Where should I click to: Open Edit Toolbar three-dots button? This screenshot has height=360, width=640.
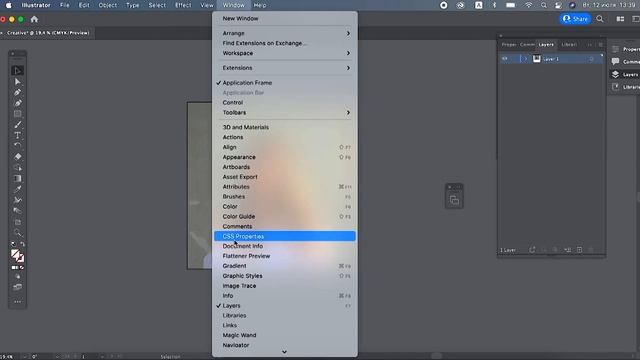(x=17, y=302)
